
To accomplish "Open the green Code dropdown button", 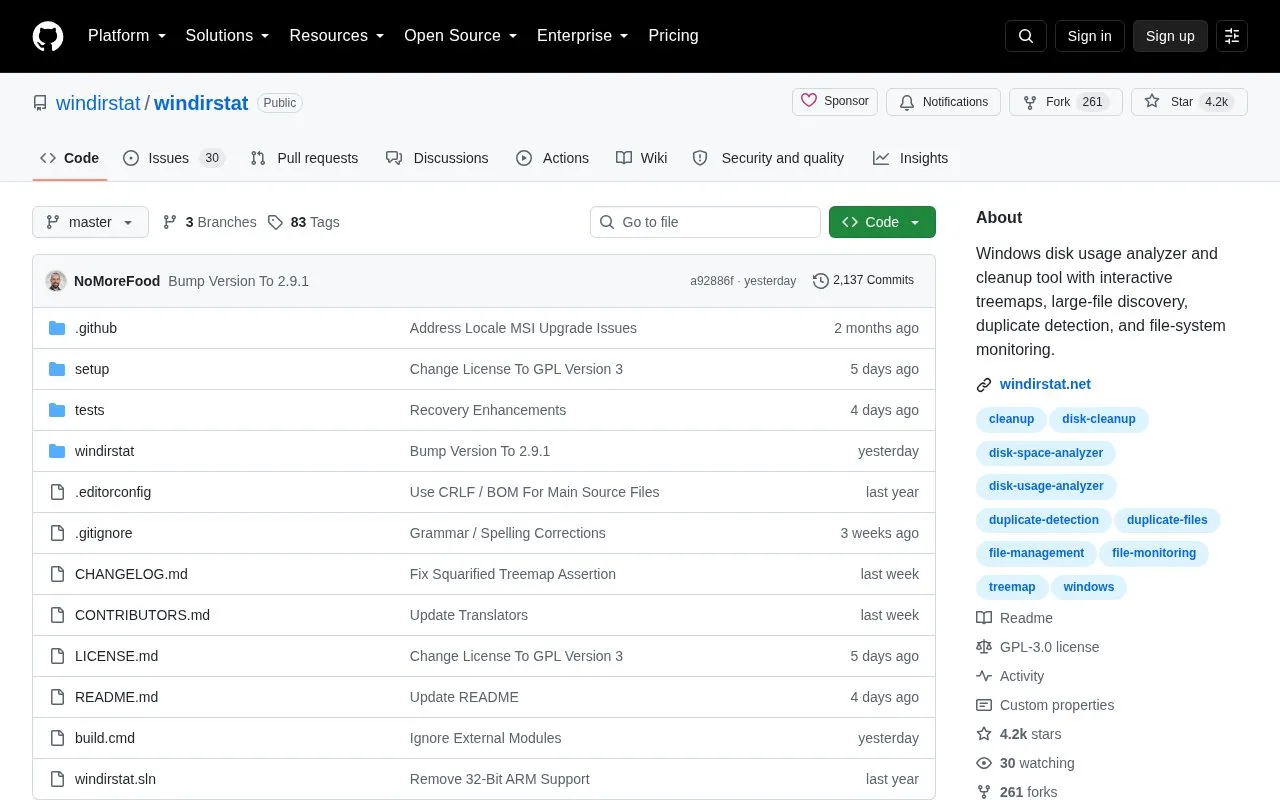I will click(x=882, y=222).
